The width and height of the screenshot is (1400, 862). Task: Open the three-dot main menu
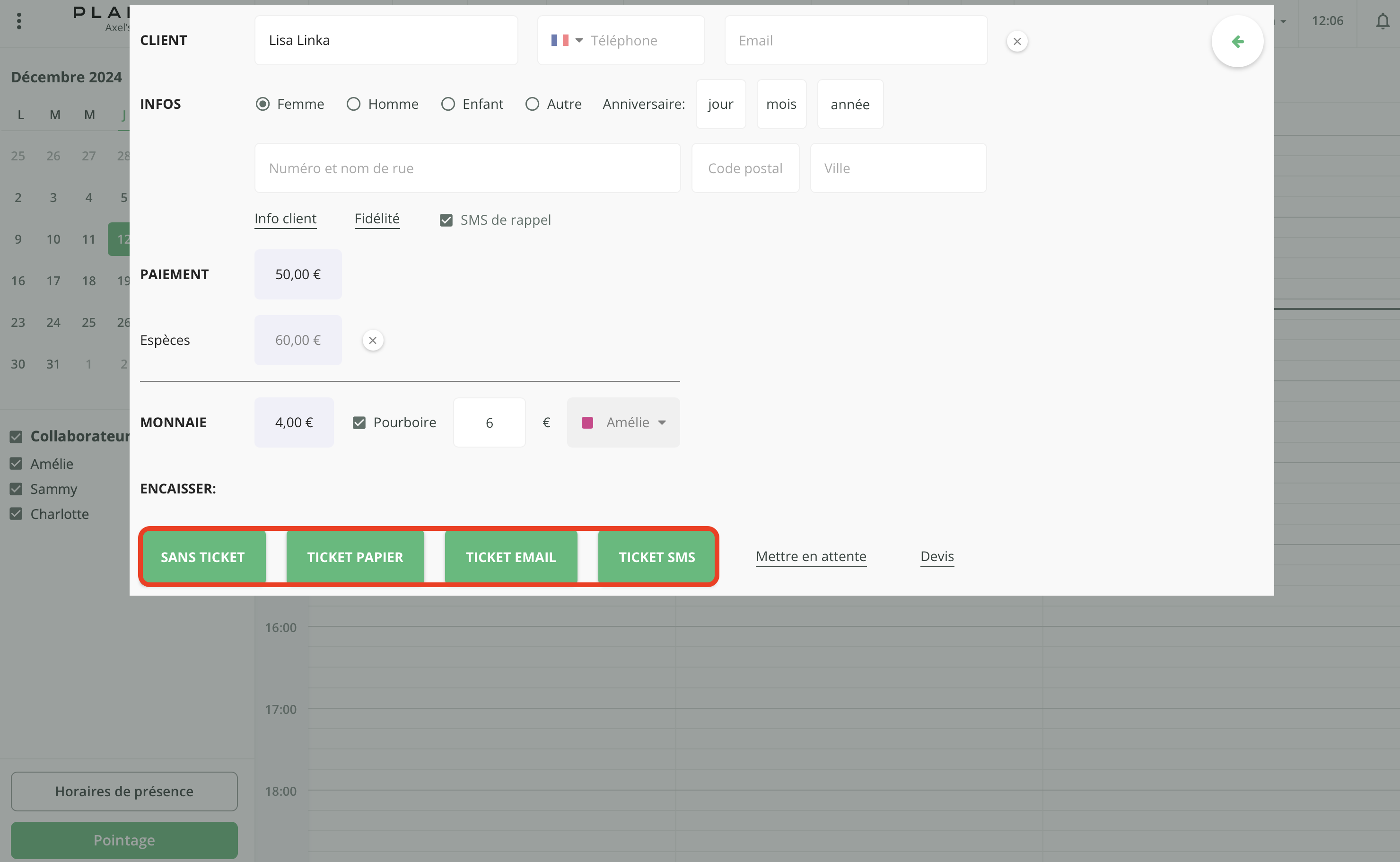pos(19,21)
